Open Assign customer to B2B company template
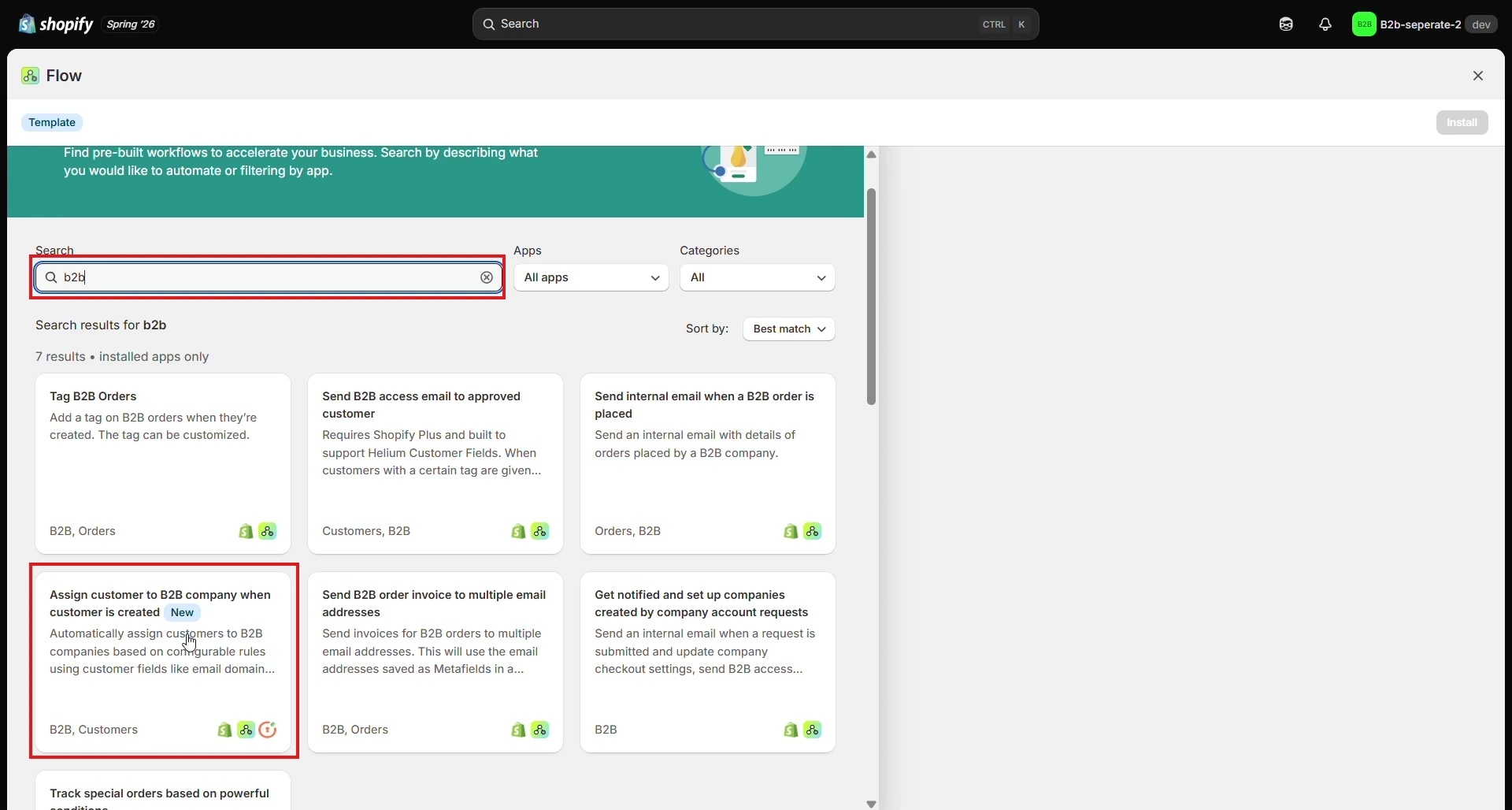 tap(163, 662)
